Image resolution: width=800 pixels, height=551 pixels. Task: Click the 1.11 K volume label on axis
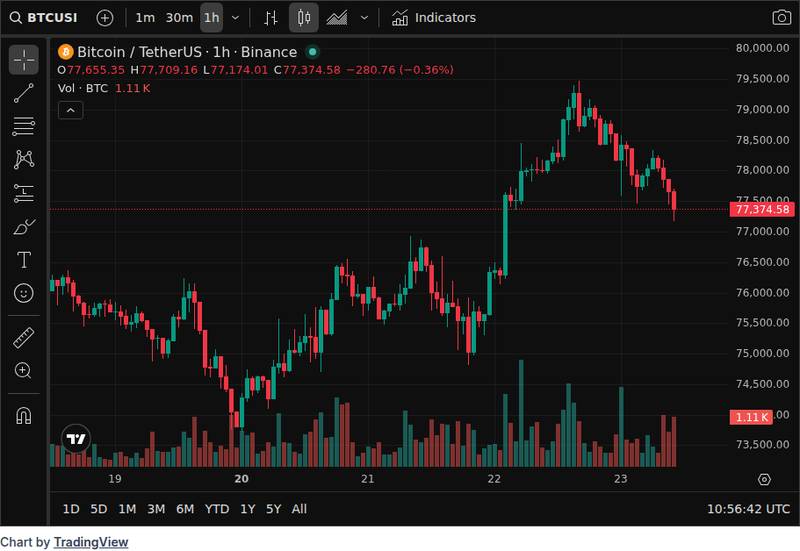pyautogui.click(x=751, y=417)
